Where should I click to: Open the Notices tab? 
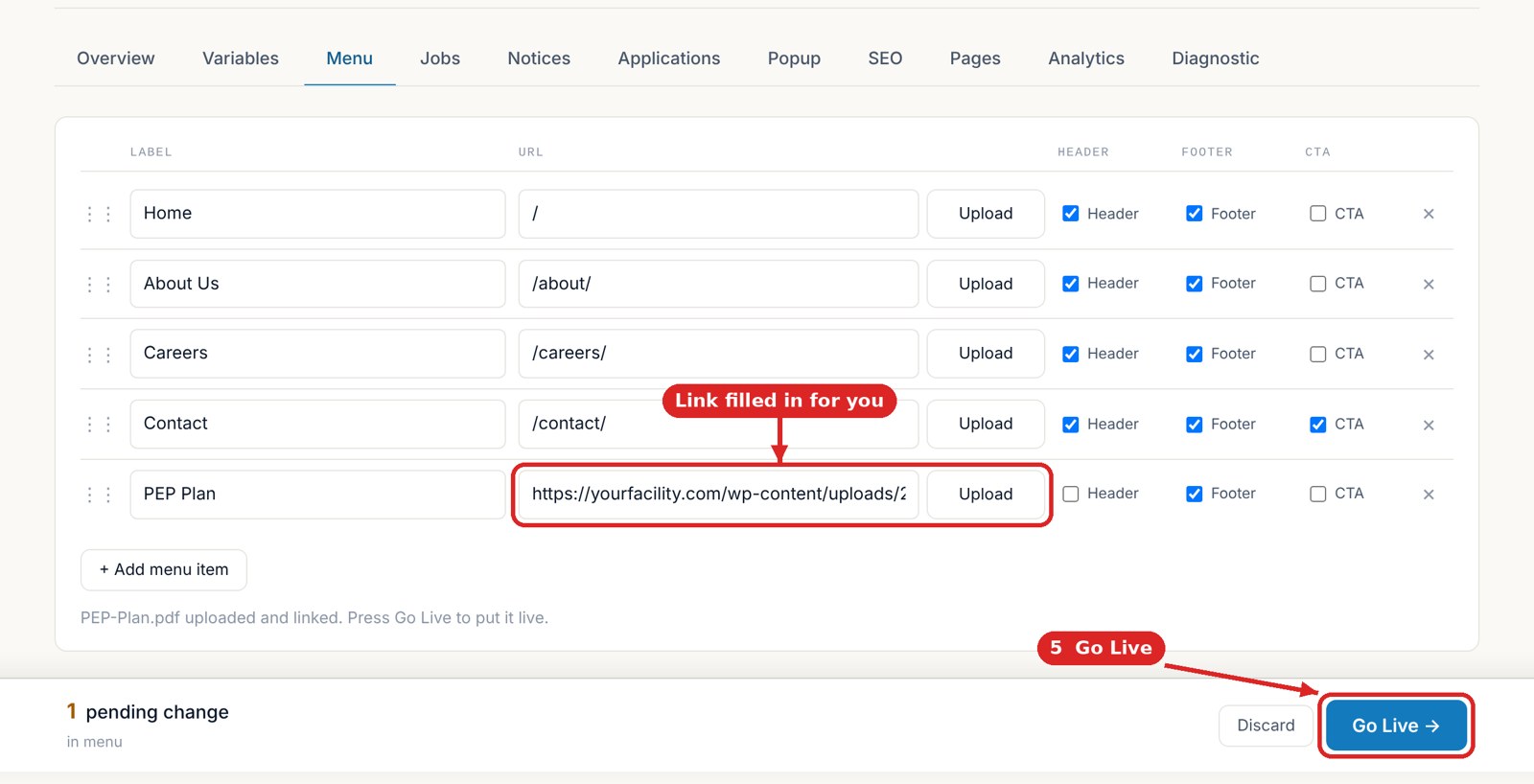[539, 58]
